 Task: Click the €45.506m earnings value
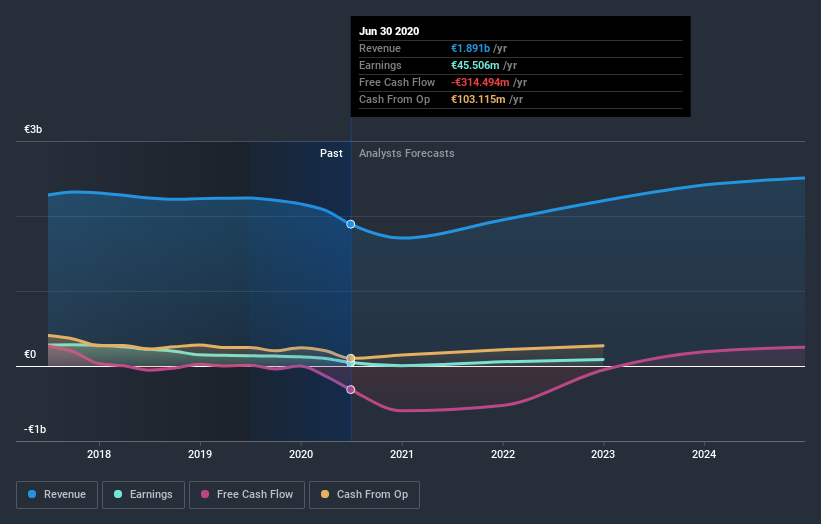pos(475,65)
